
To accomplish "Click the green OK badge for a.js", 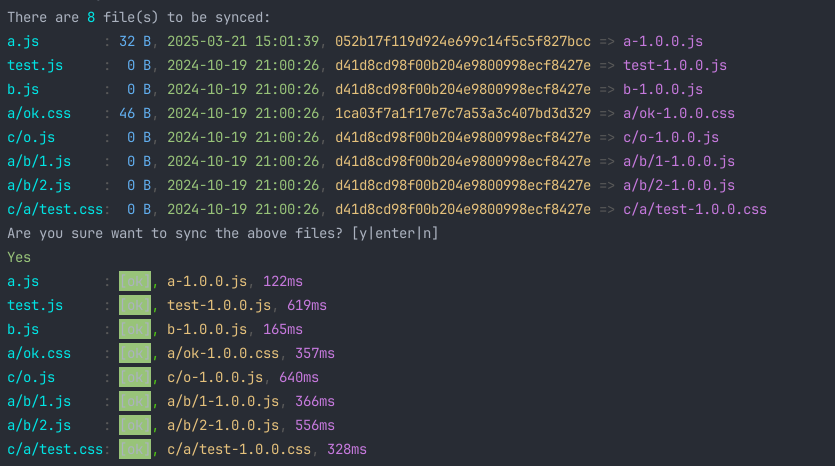I will click(x=134, y=281).
